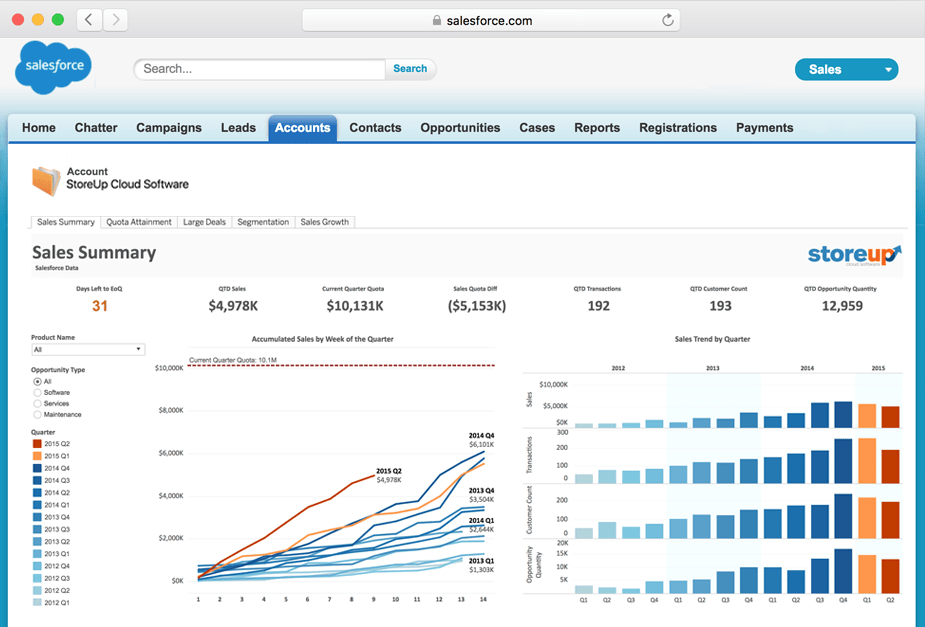
Task: Navigate to the Reports menu item
Action: pos(597,127)
